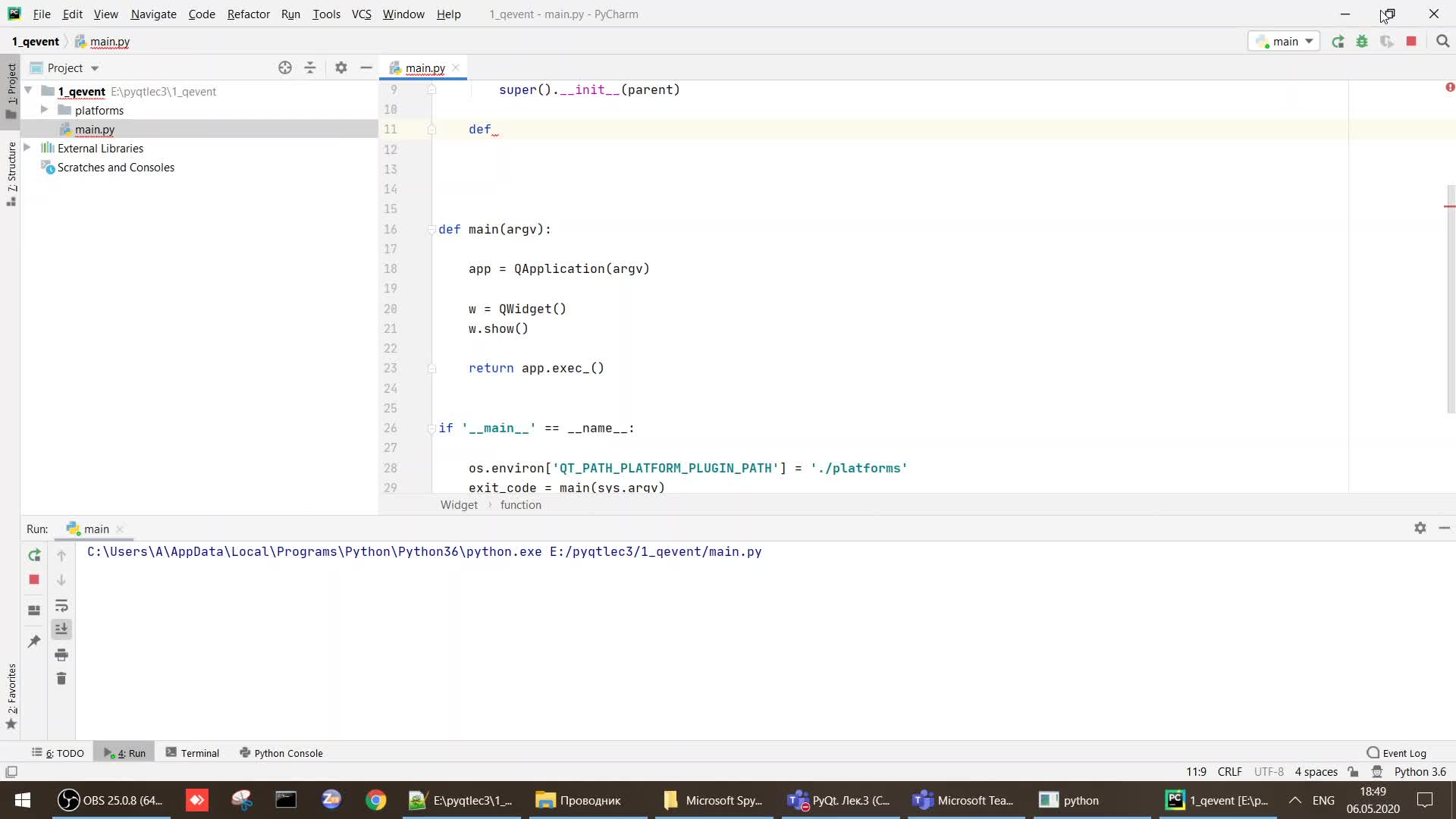The width and height of the screenshot is (1456, 819).
Task: Click Clear All trash icon in Run panel
Action: [61, 678]
